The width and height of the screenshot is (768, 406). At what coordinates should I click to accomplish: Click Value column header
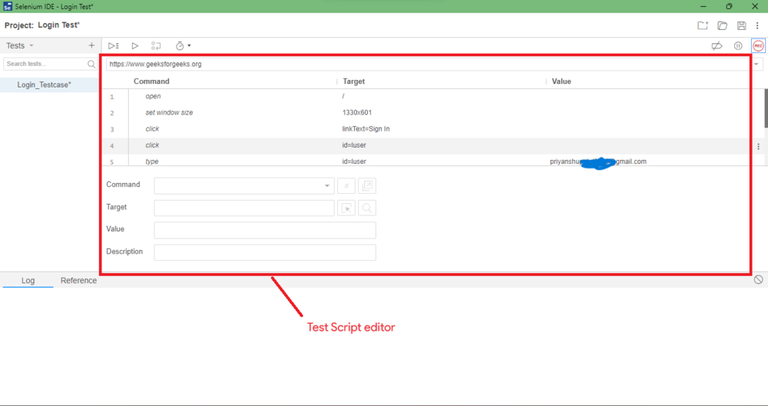tap(561, 81)
